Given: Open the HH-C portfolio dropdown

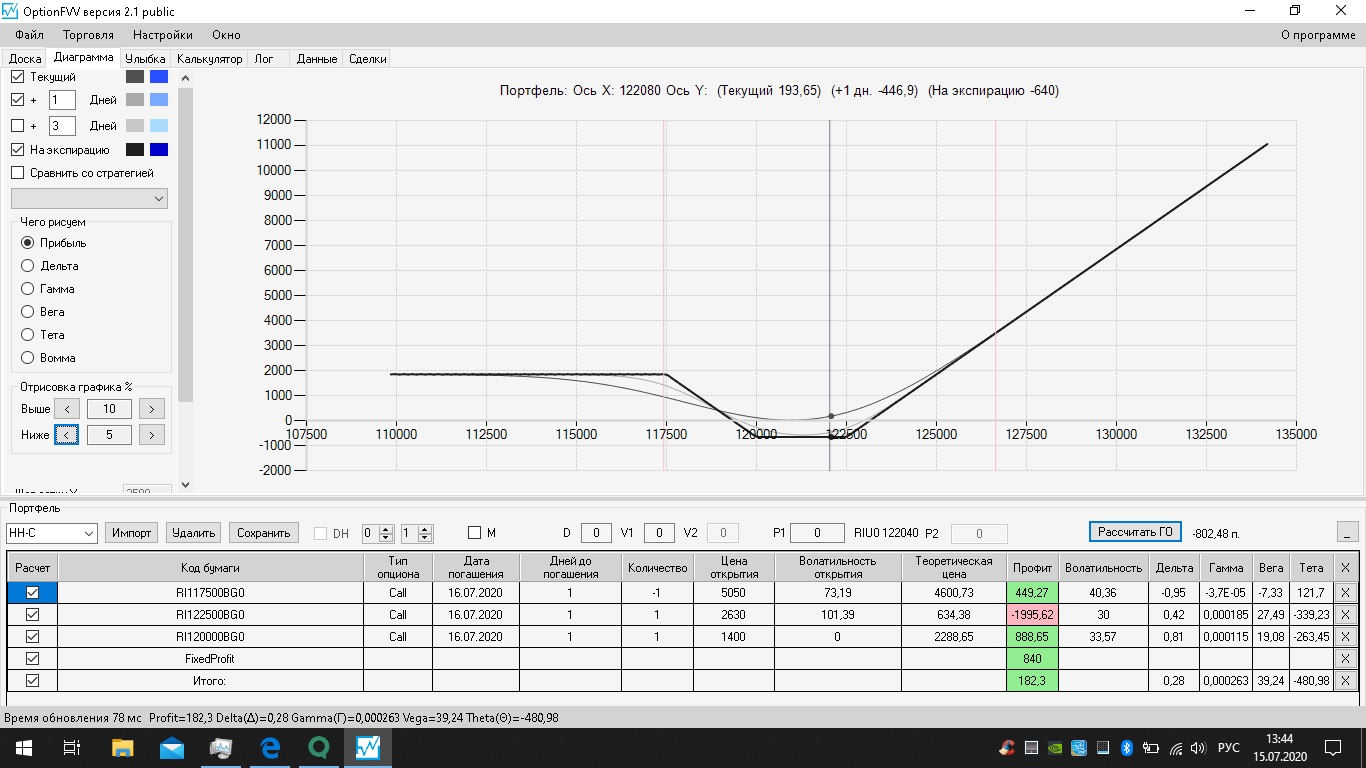Looking at the screenshot, I should coord(51,533).
